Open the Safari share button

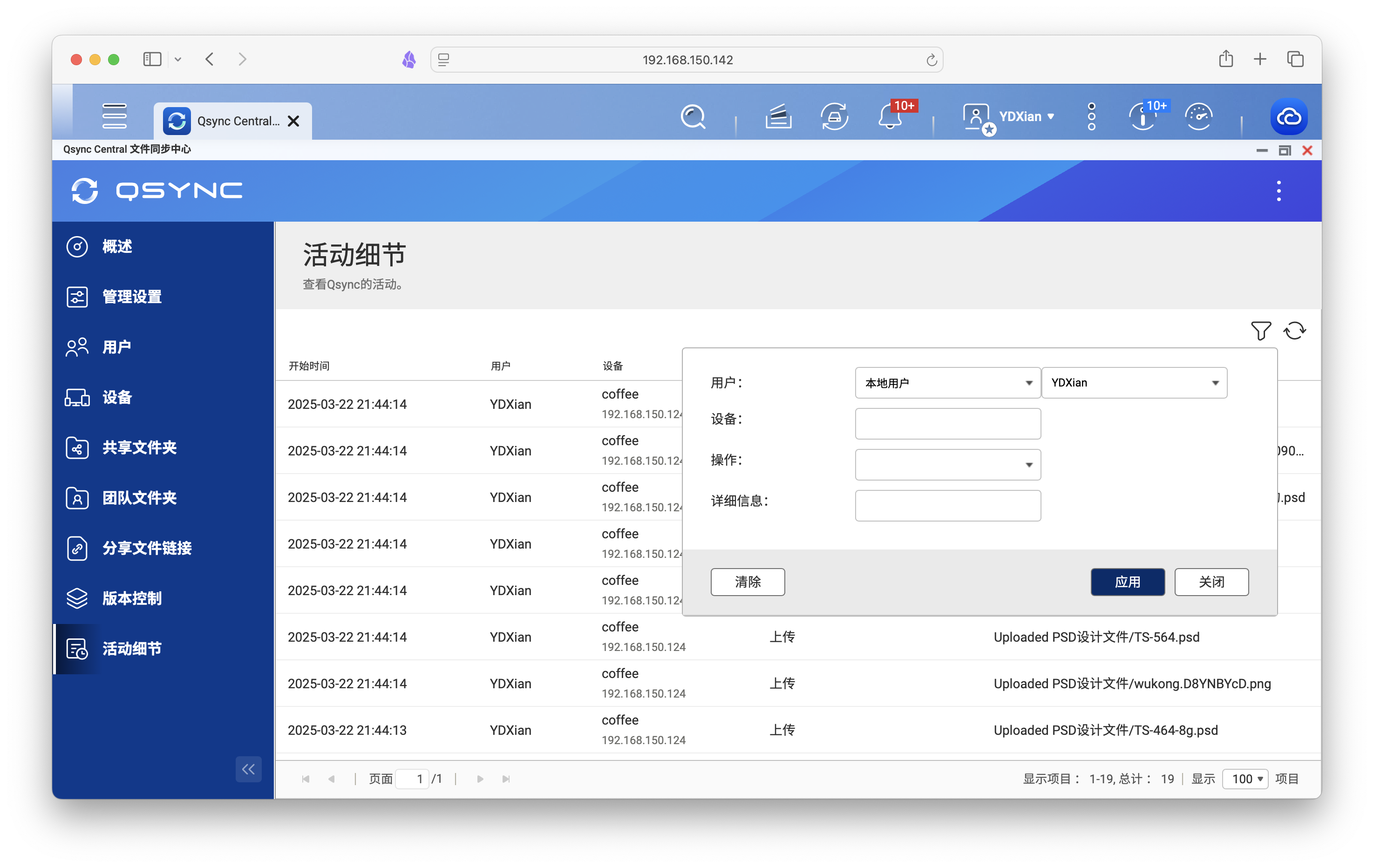[x=1225, y=59]
